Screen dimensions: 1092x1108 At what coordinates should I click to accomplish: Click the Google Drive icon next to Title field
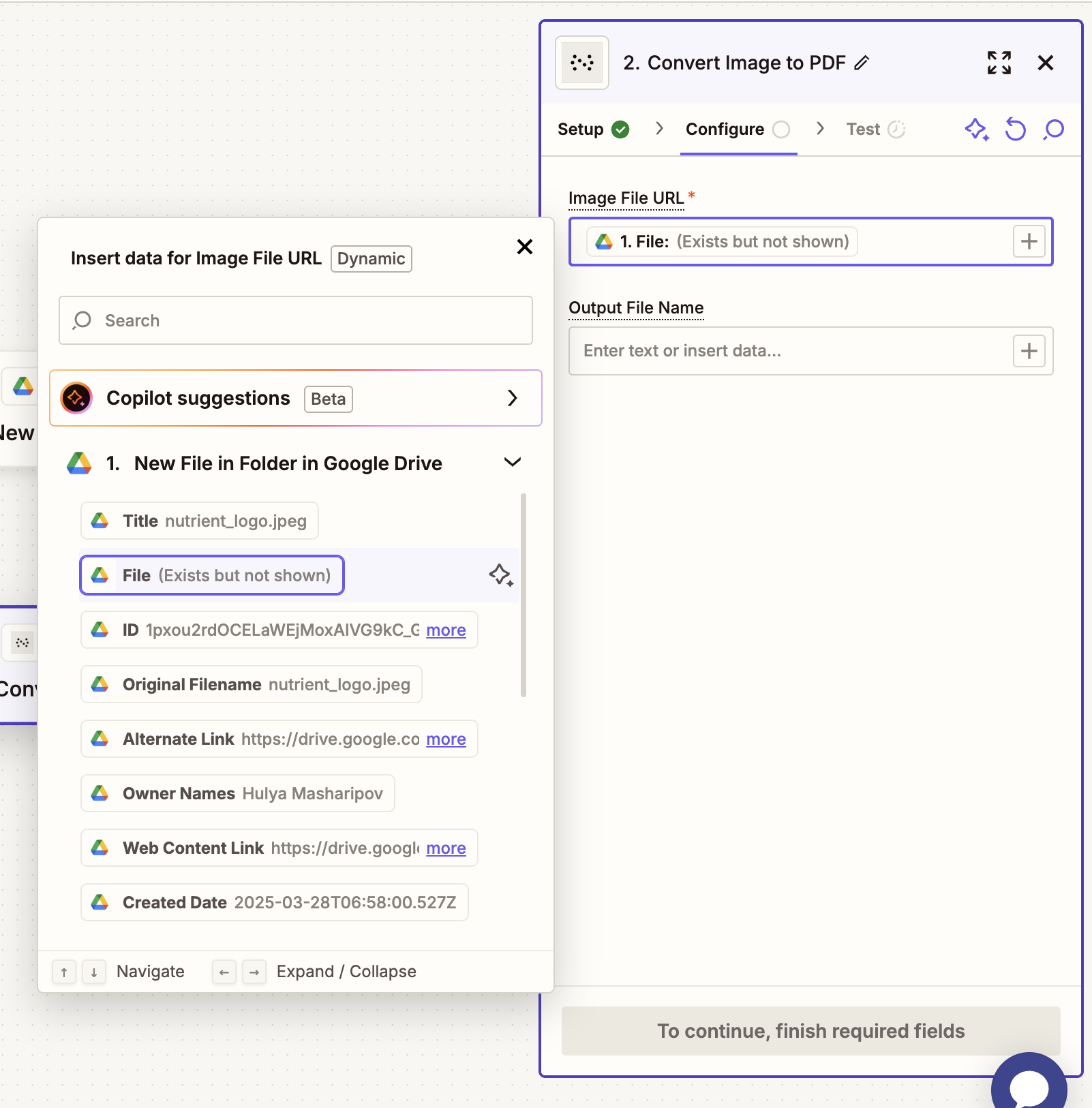[x=100, y=520]
